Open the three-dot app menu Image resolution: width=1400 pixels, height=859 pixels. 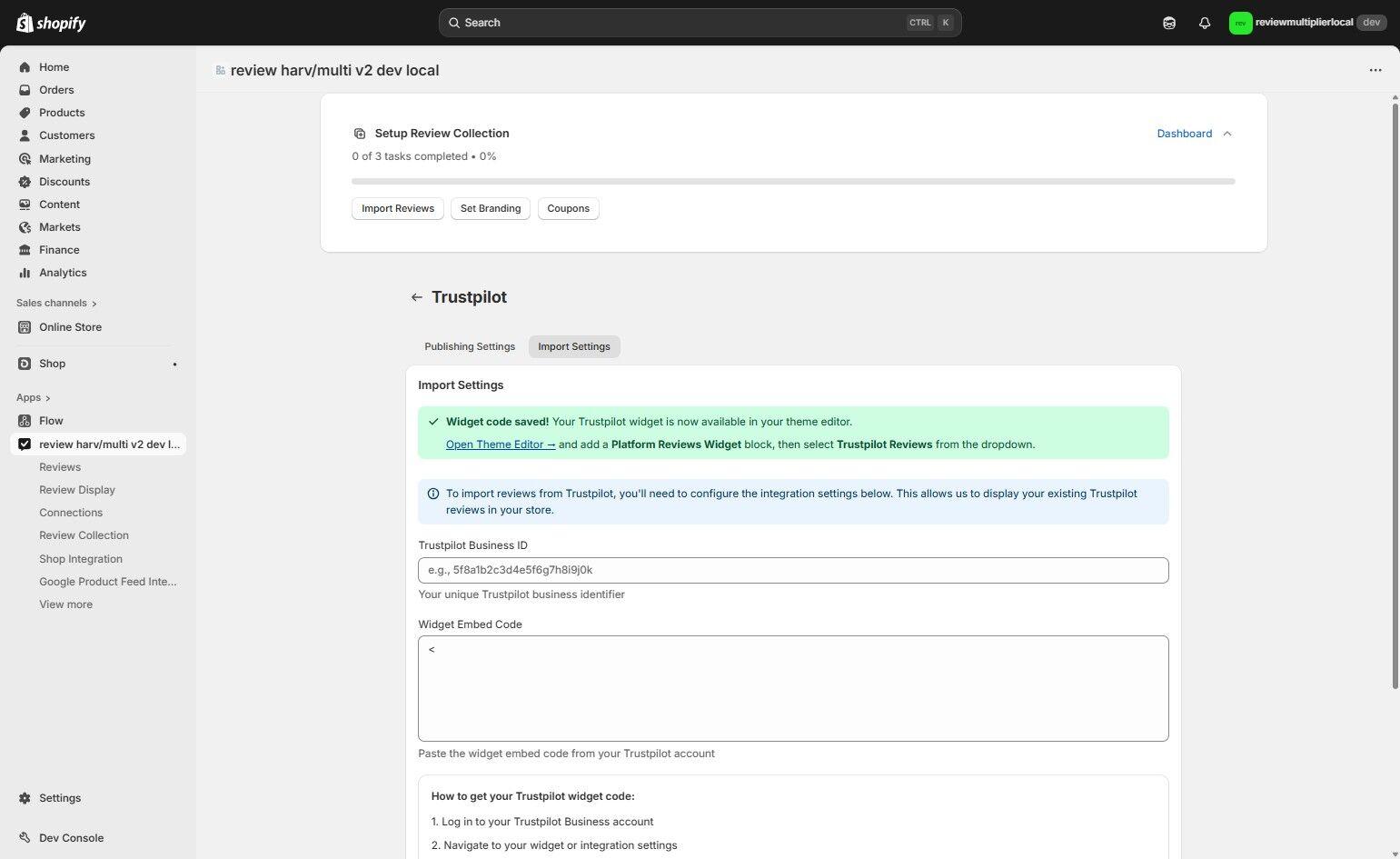(x=1375, y=70)
